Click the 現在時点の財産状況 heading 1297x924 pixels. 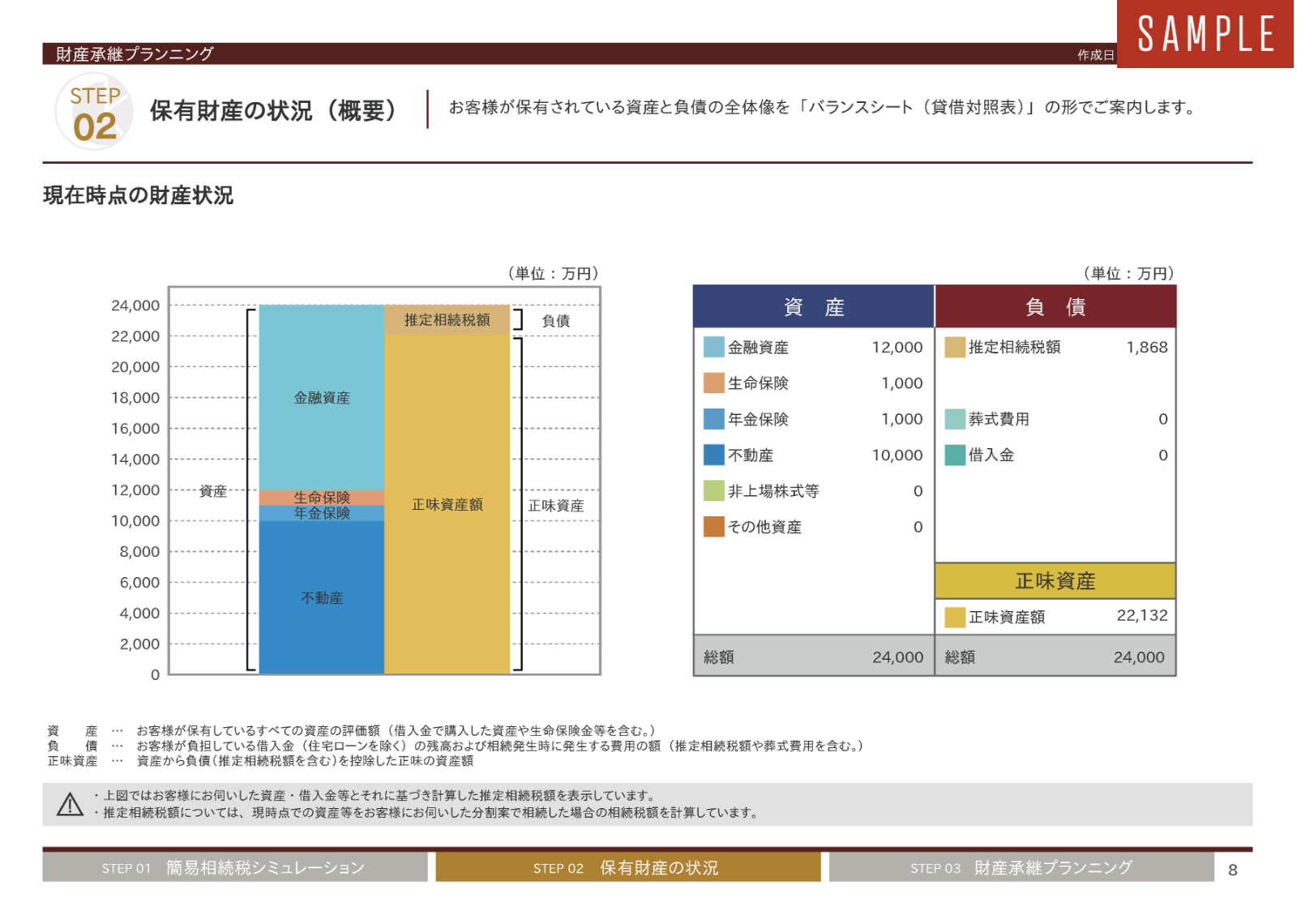(x=138, y=195)
